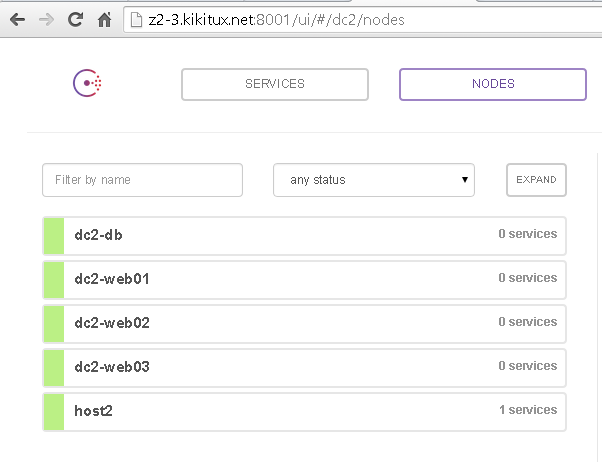Click the URL address bar text

coord(276,20)
